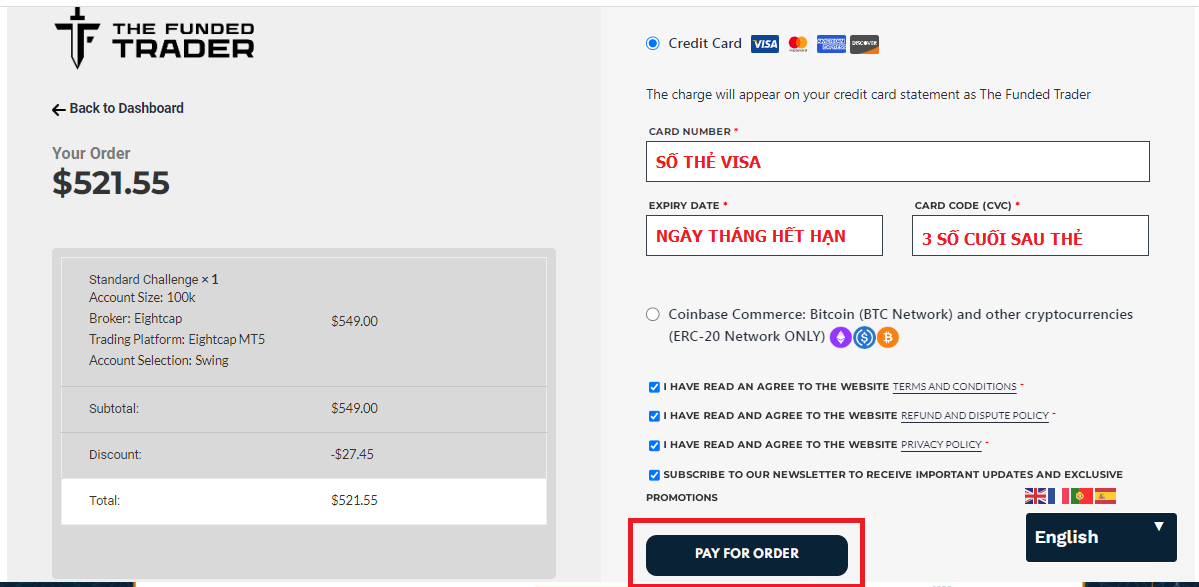
Task: Click the Visa card icon
Action: [x=765, y=44]
